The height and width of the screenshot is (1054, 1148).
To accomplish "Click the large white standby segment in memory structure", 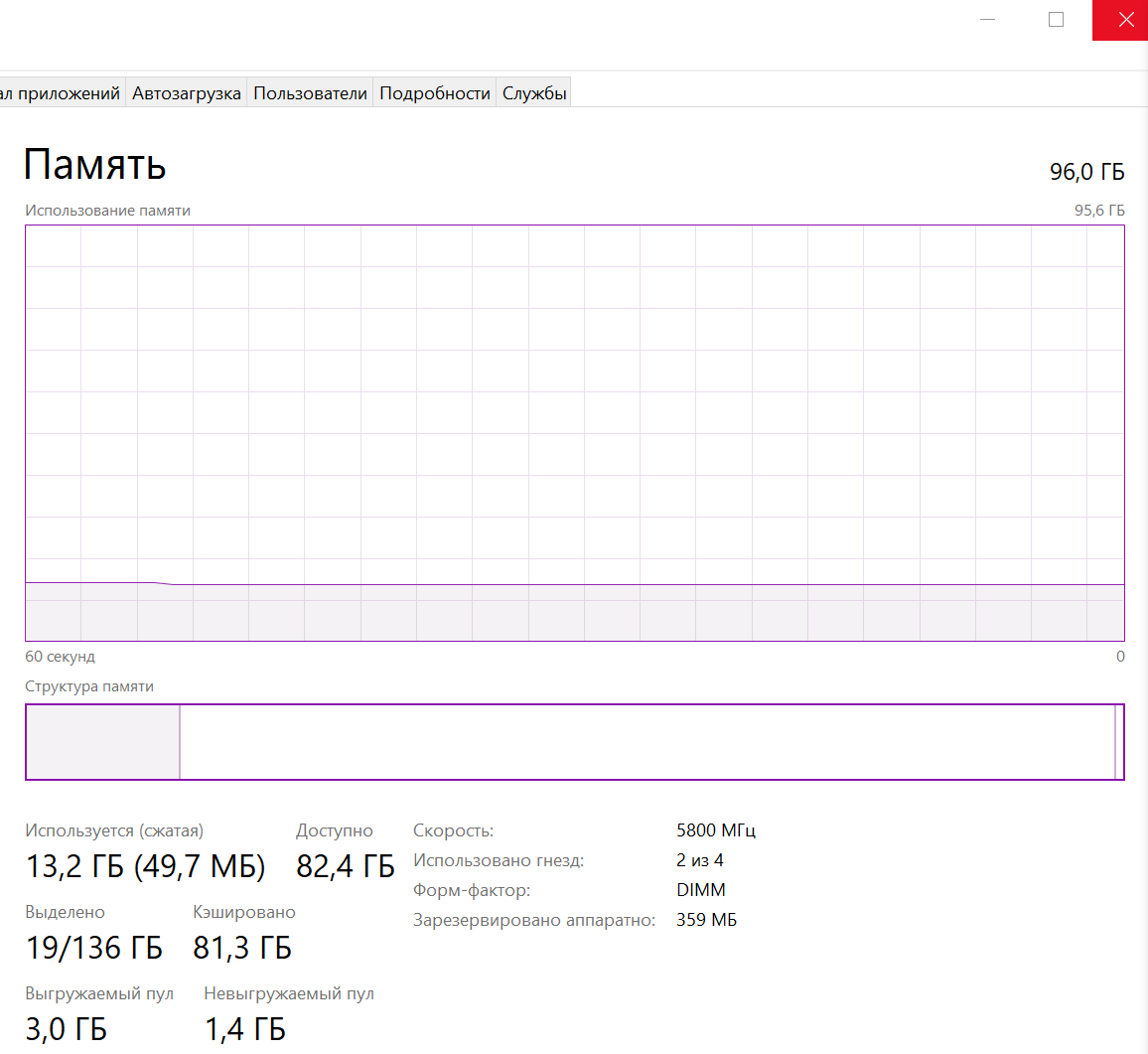I will coord(646,742).
